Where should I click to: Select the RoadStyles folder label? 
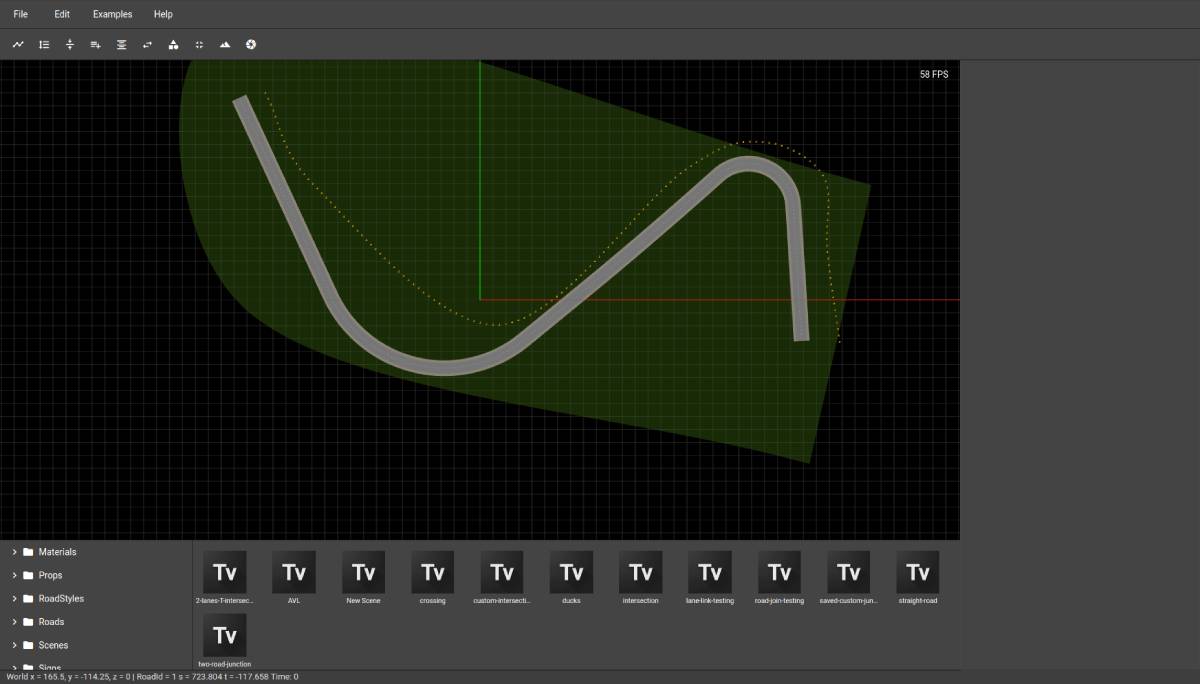tap(61, 598)
